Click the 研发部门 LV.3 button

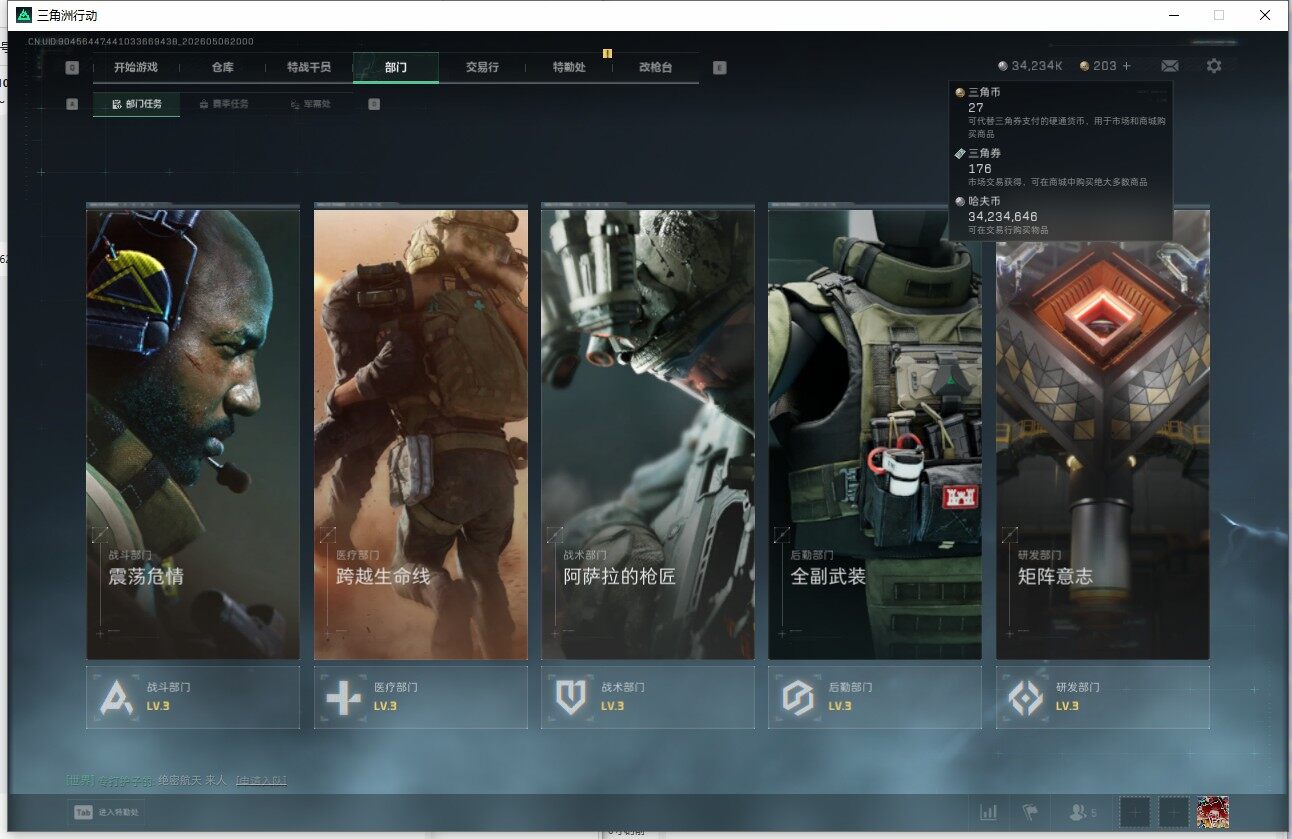coord(1103,697)
